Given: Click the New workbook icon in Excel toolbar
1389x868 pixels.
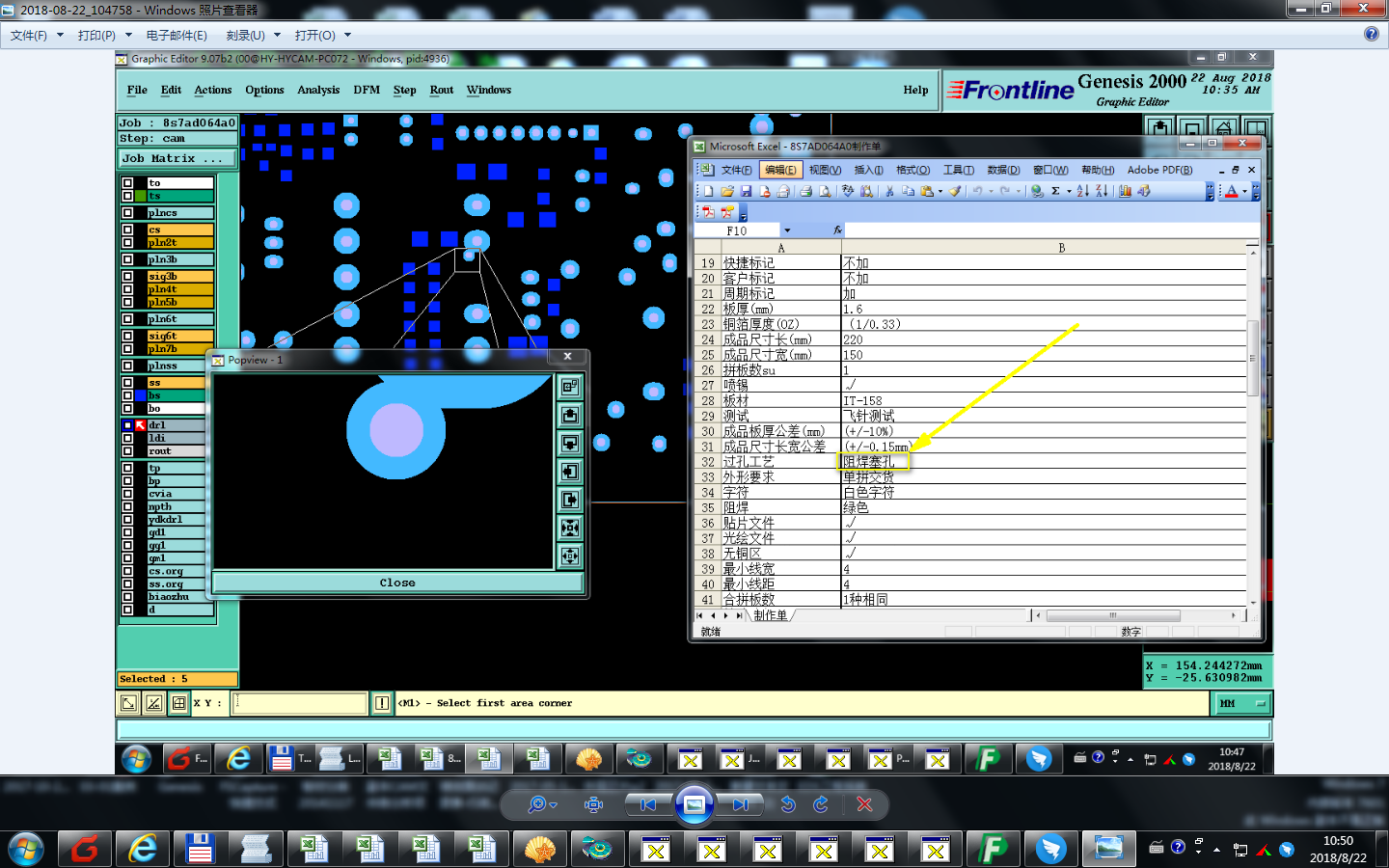Looking at the screenshot, I should click(x=708, y=191).
